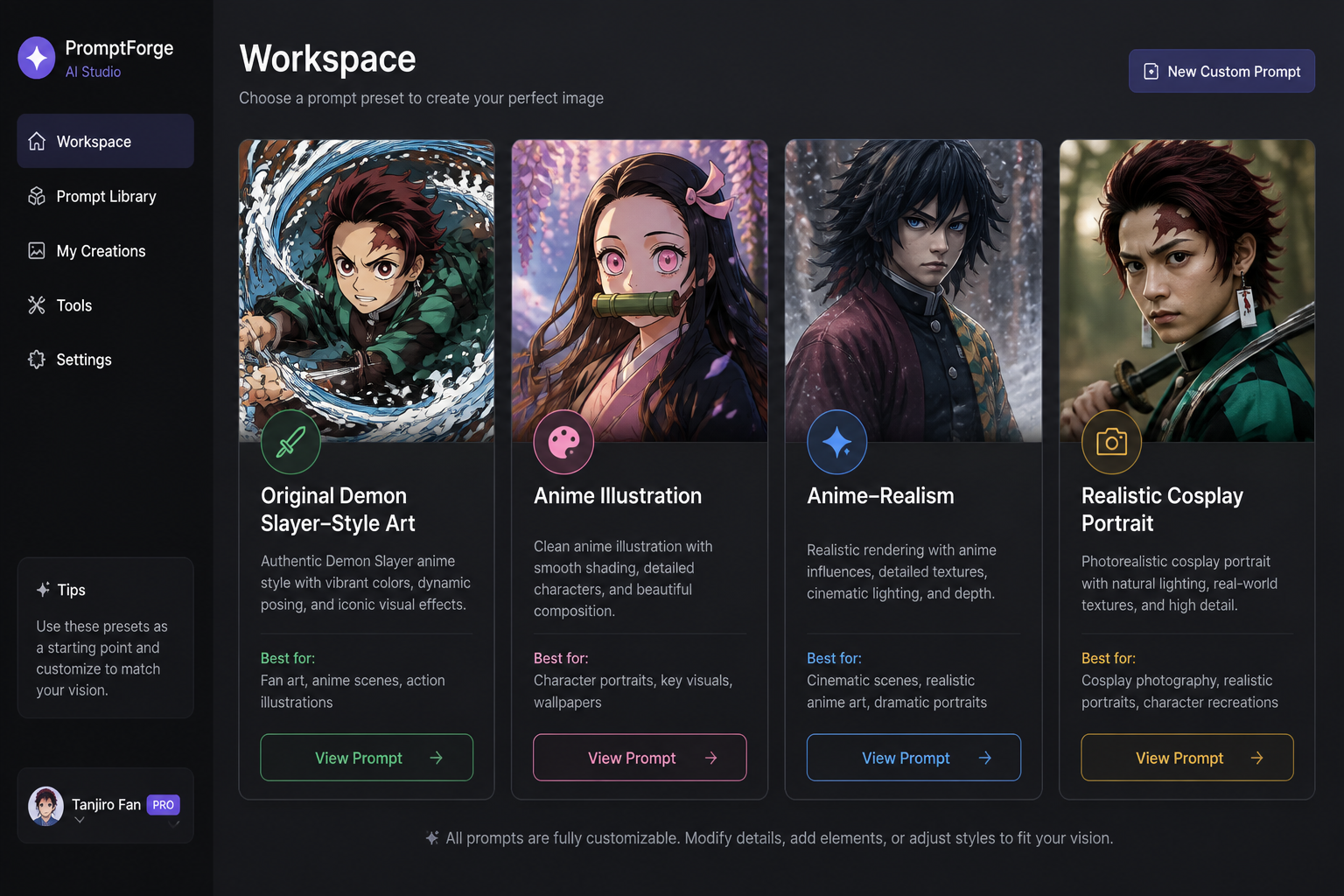Screen dimensions: 1344x896
Task: Click the home icon beside Workspace
Action: pos(37,142)
